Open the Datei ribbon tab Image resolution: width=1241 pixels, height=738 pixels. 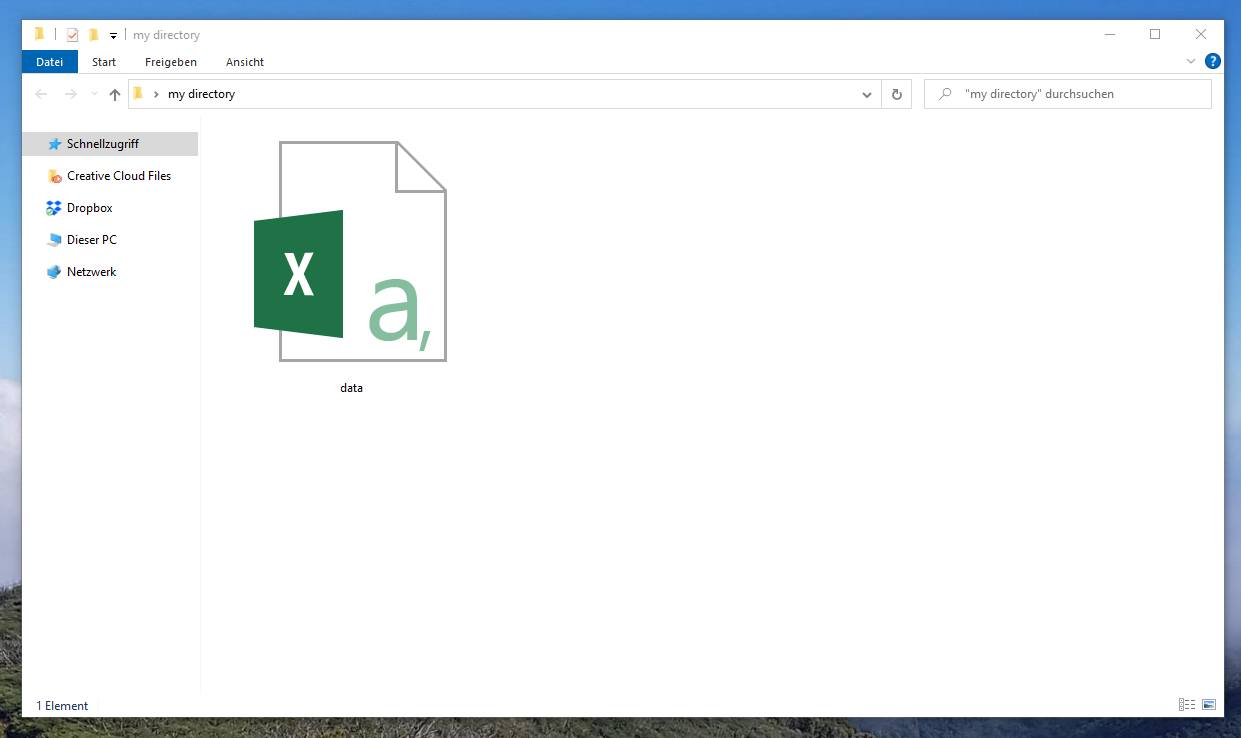50,62
